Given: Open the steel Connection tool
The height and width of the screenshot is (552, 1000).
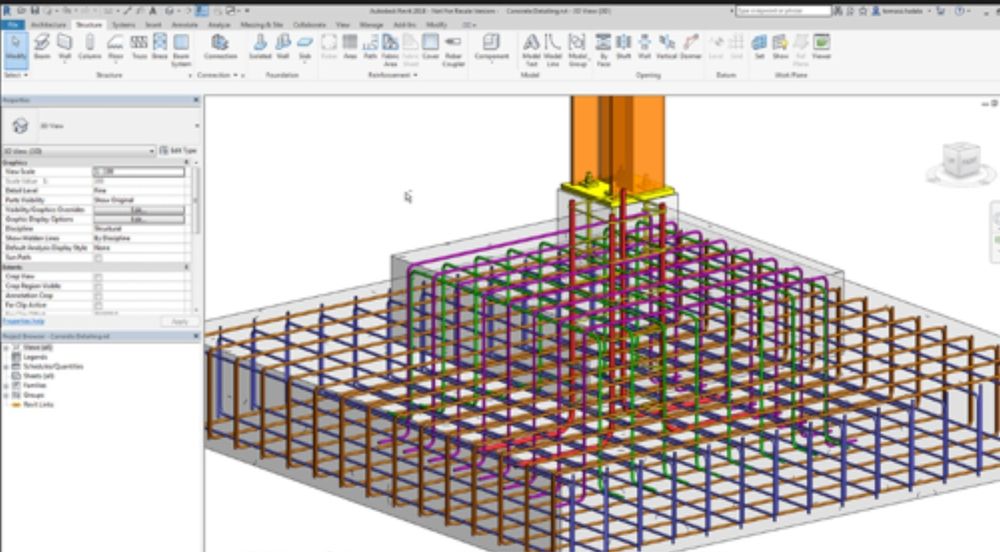Looking at the screenshot, I should tap(221, 48).
